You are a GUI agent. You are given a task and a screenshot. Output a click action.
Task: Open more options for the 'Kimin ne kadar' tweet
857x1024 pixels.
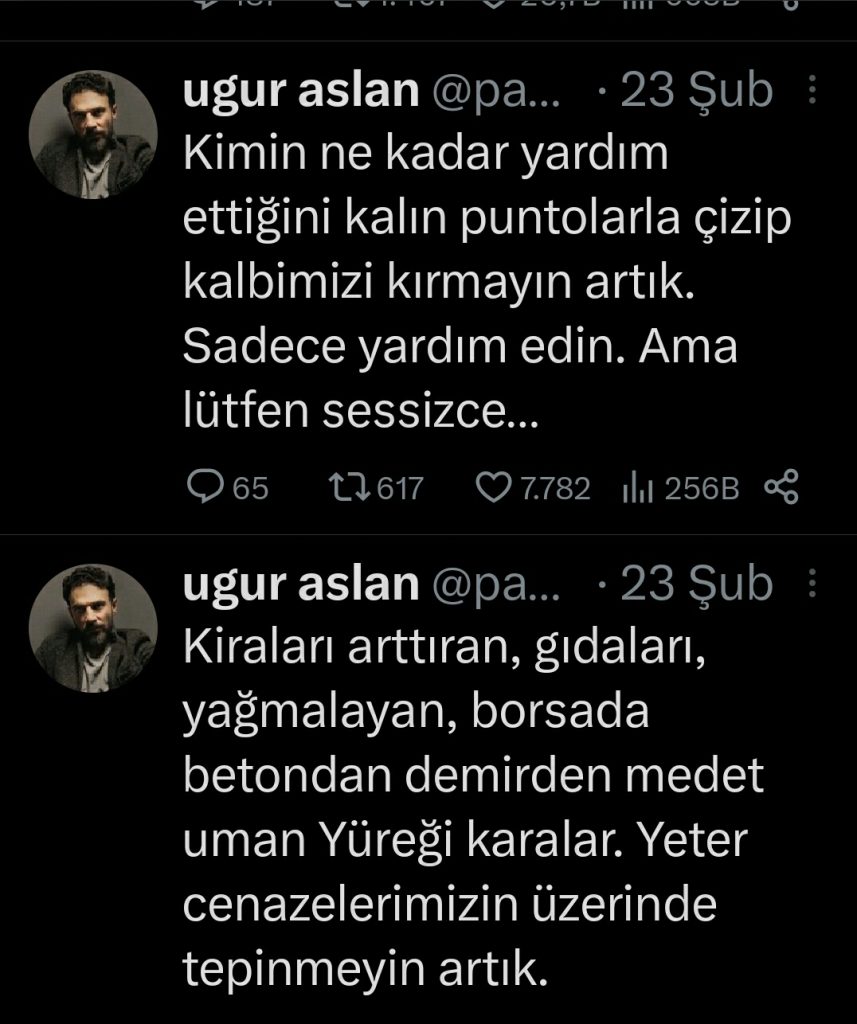(811, 92)
